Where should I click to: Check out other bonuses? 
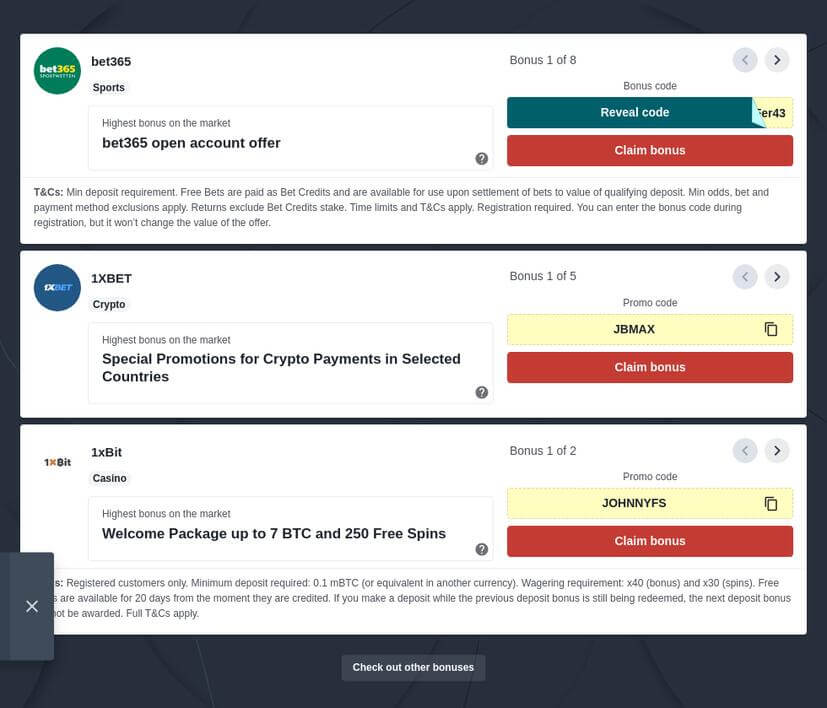tap(413, 668)
